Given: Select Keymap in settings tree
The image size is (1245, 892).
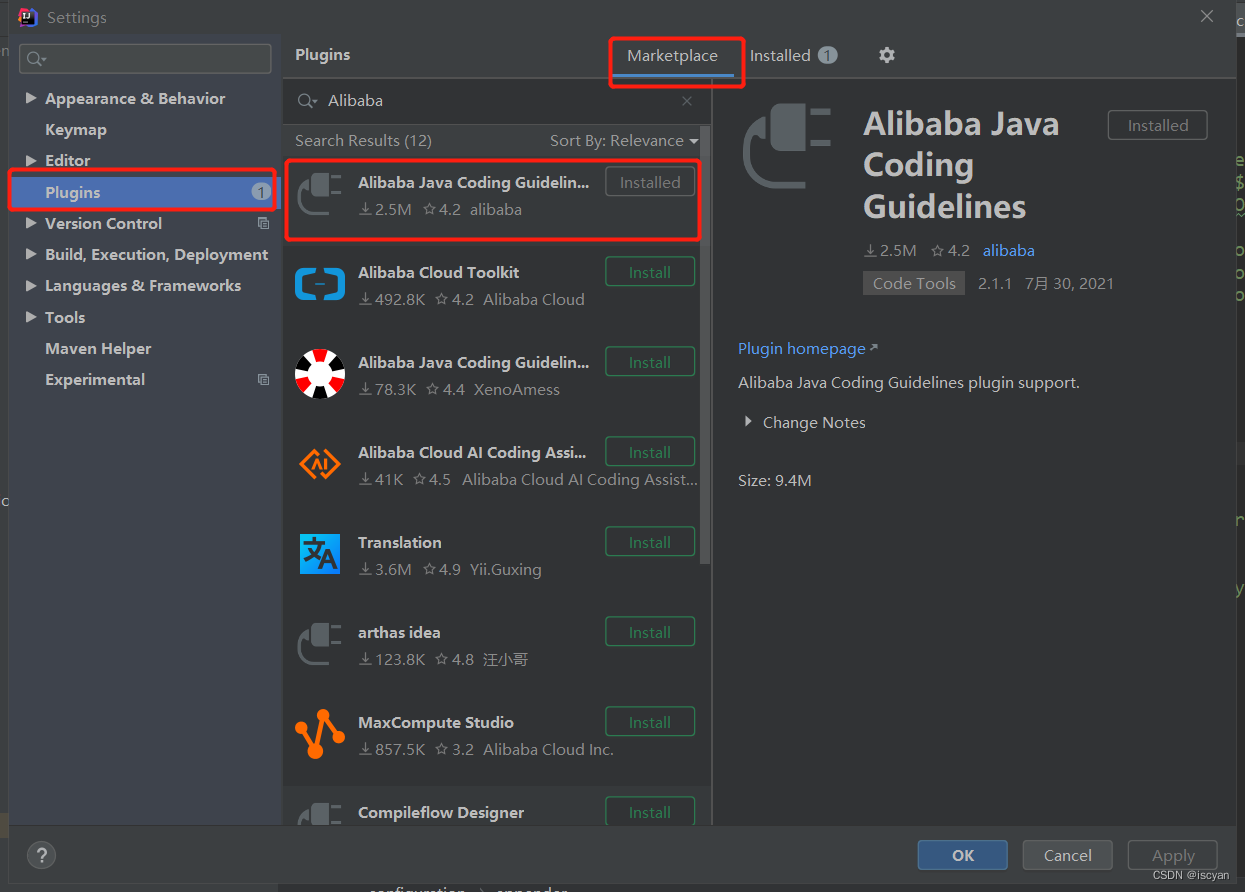Looking at the screenshot, I should (76, 129).
